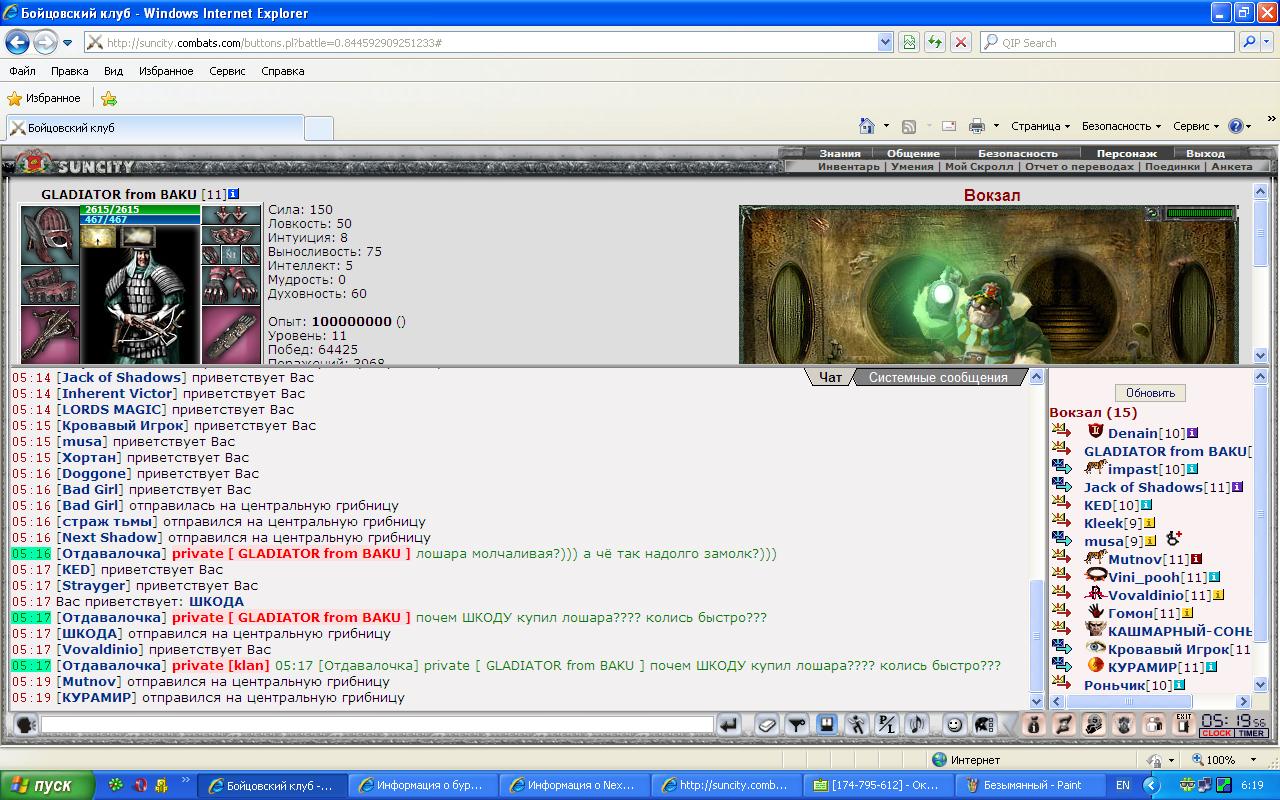1280x800 pixels.
Task: Open the Файл menu
Action: pyautogui.click(x=22, y=71)
